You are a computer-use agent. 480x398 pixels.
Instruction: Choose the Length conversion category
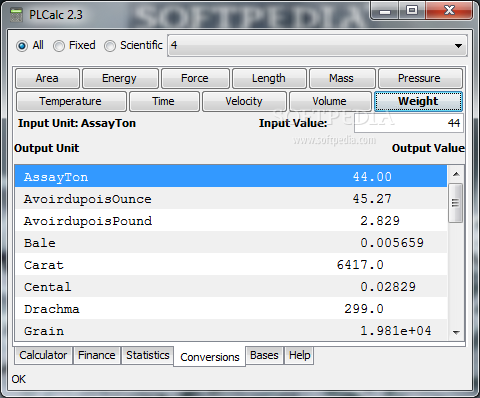pyautogui.click(x=269, y=78)
